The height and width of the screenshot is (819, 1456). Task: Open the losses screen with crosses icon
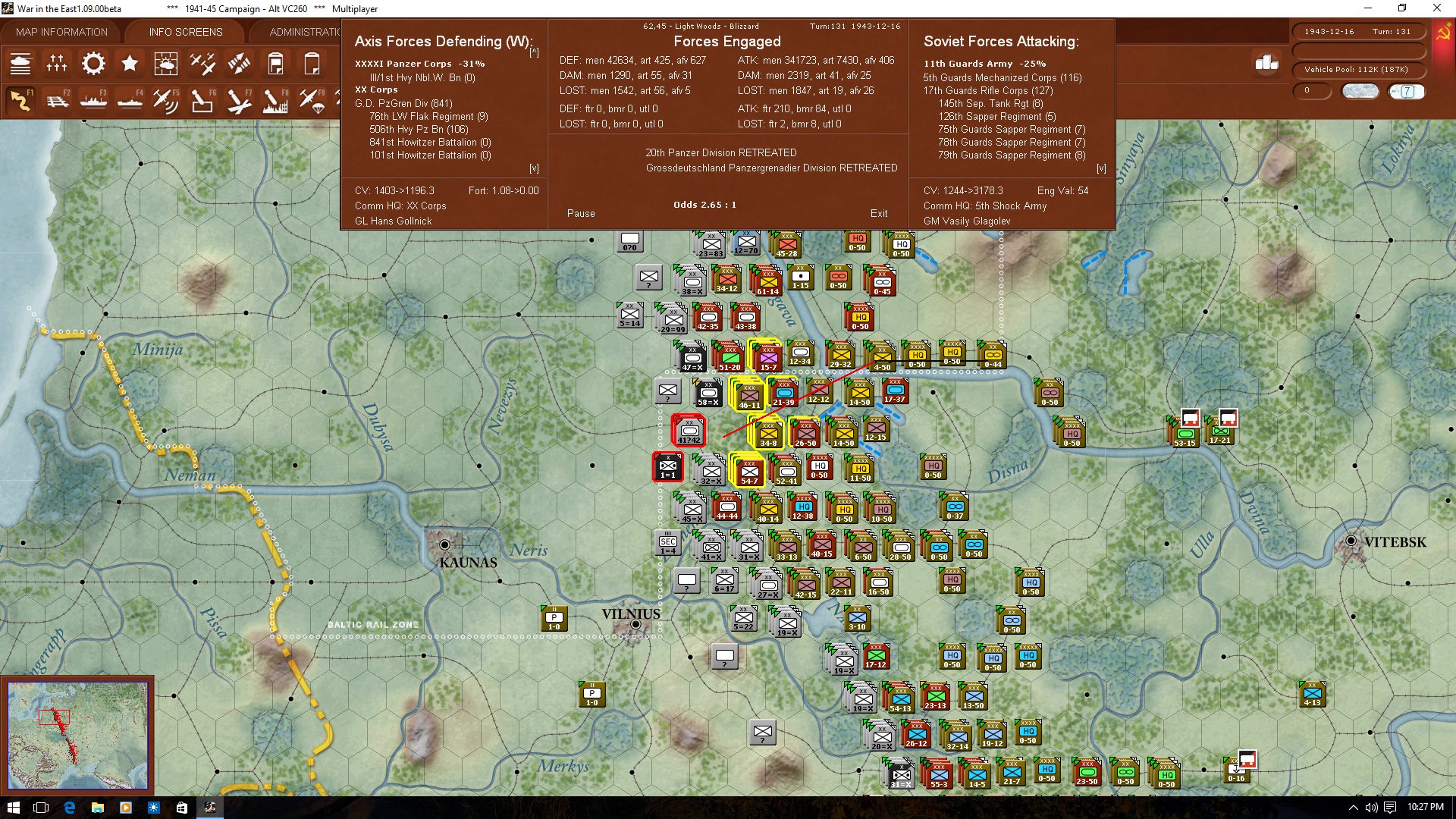[x=57, y=64]
